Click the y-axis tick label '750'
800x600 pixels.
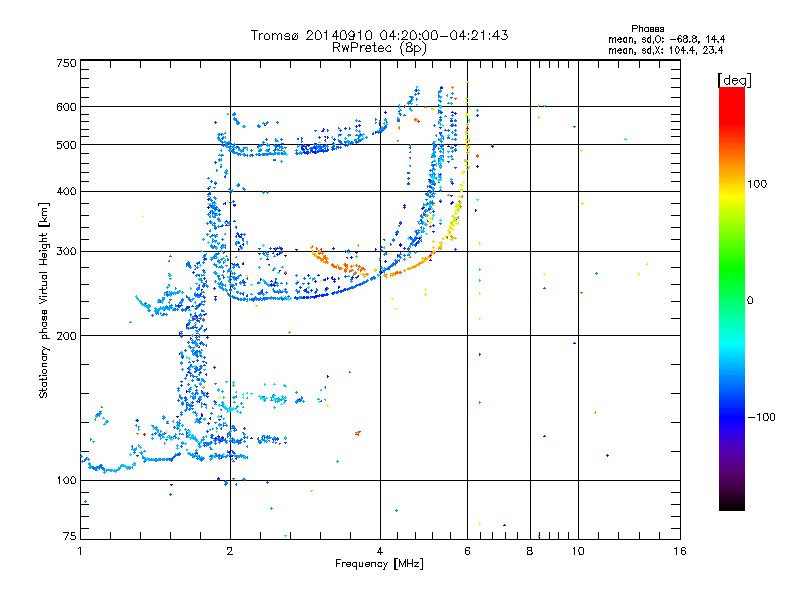pos(66,63)
